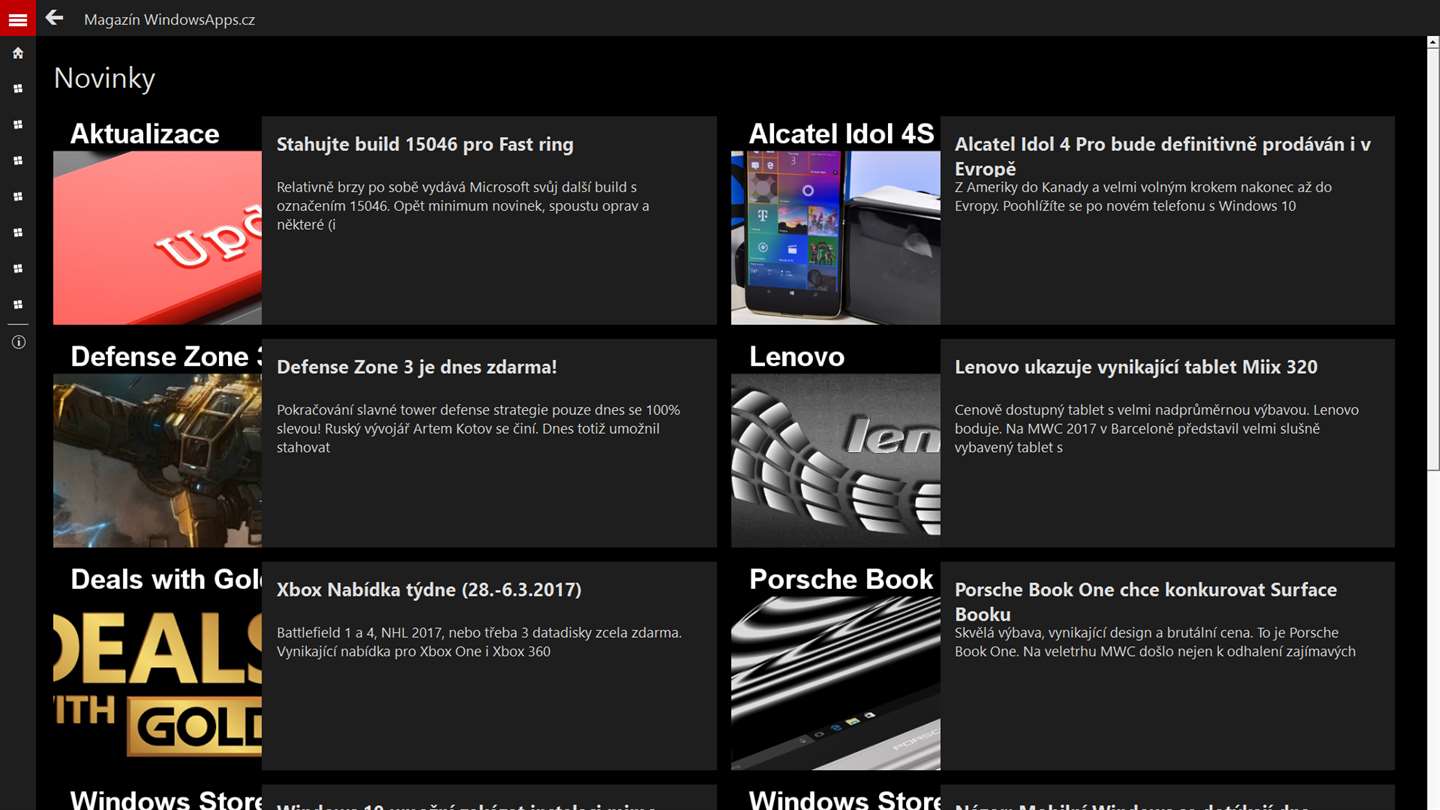
Task: Go back with the arrow icon
Action: (x=54, y=18)
